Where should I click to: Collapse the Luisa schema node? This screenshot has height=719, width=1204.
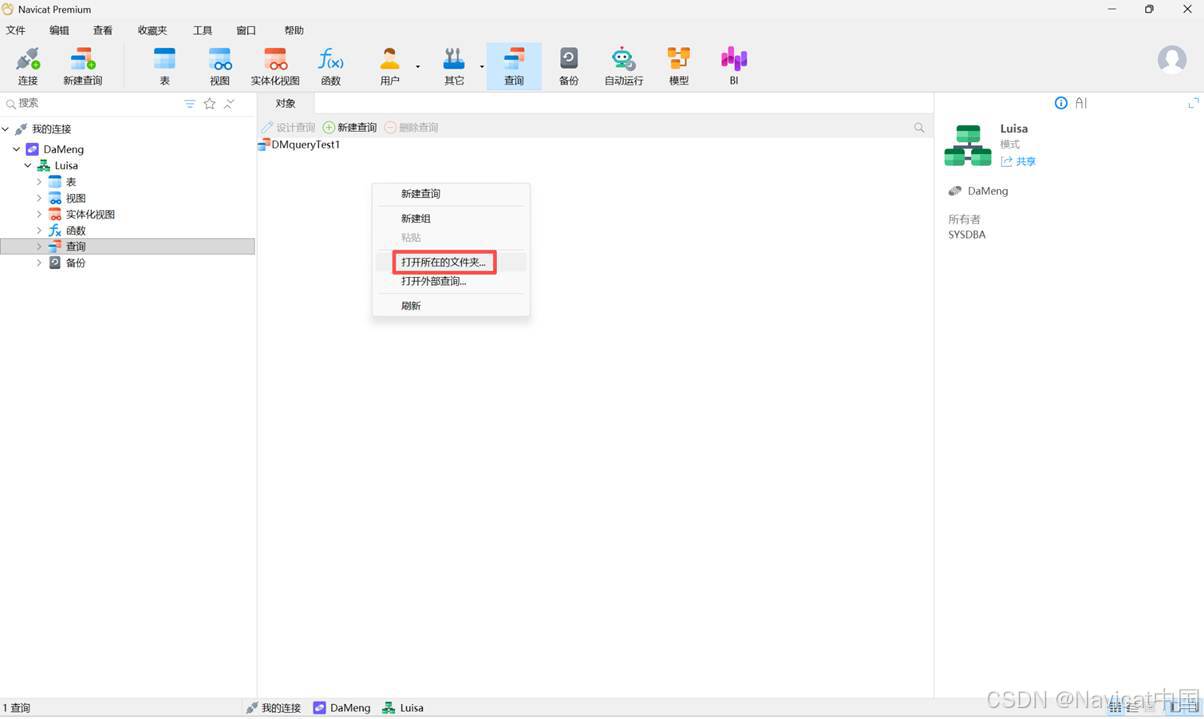pos(28,165)
